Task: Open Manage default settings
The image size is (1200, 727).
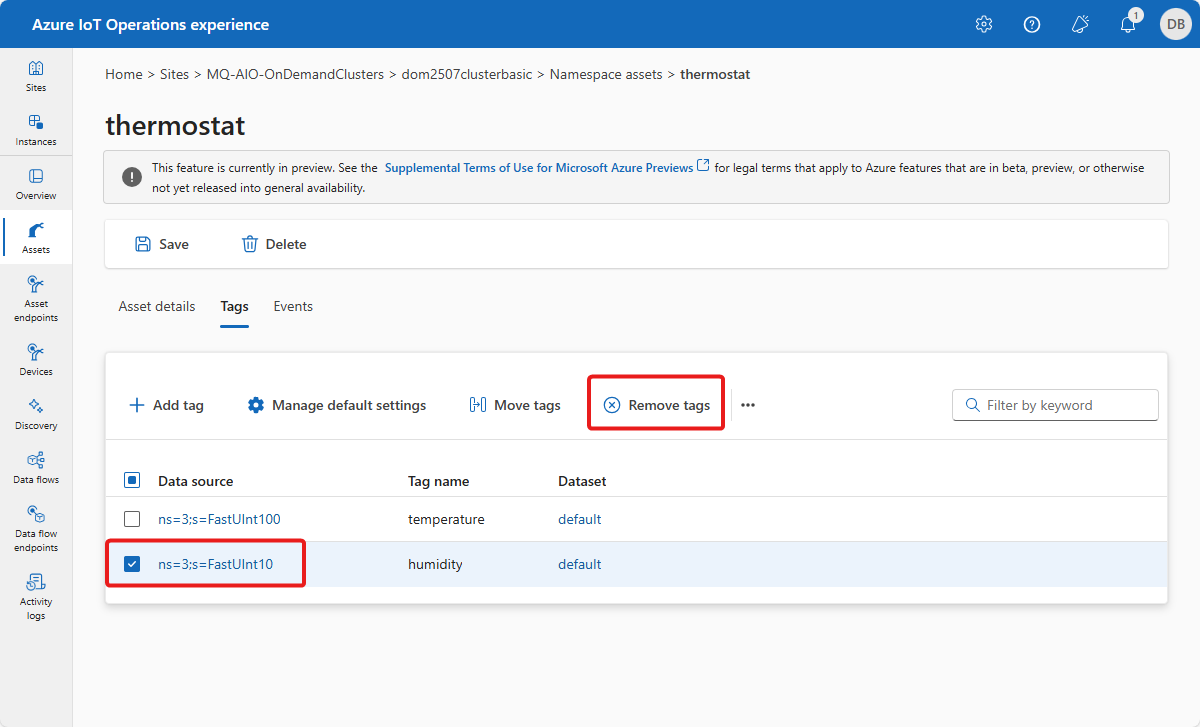Action: pos(337,405)
